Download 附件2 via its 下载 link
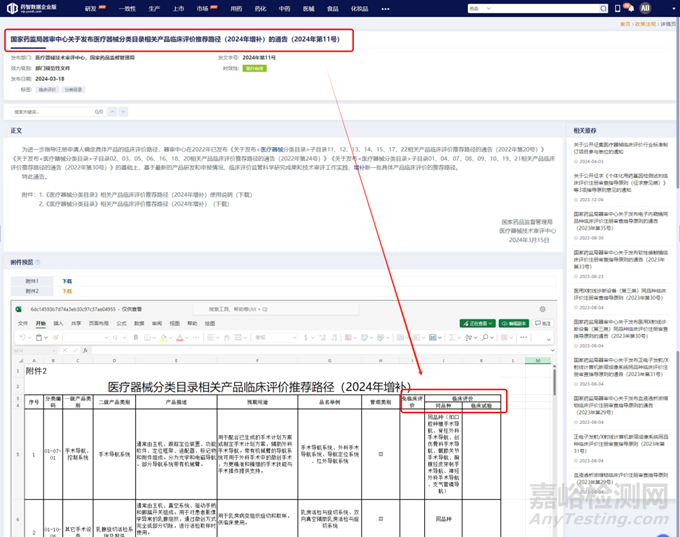This screenshot has height=537, width=680. point(67,291)
